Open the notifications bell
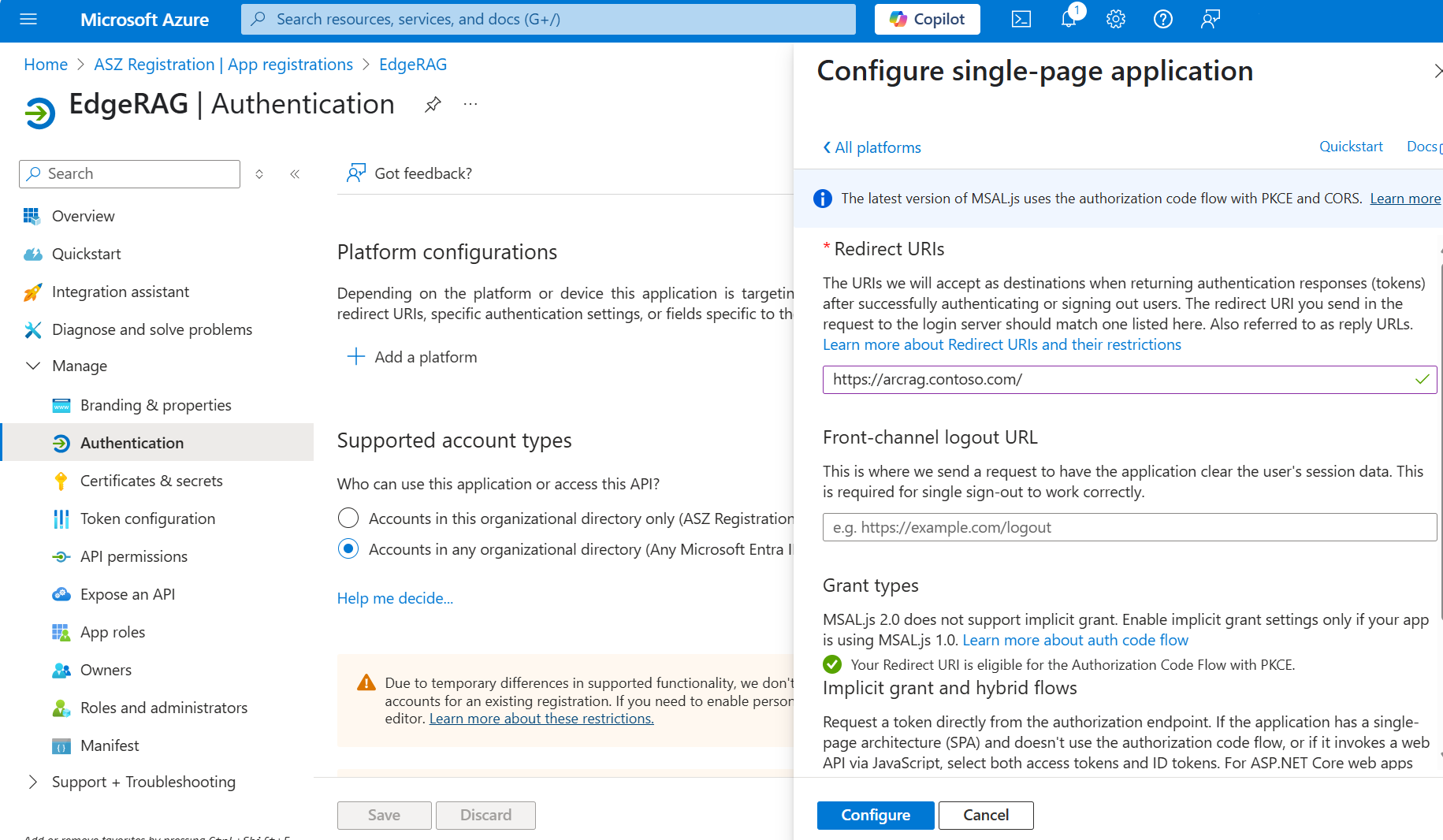 click(1069, 20)
